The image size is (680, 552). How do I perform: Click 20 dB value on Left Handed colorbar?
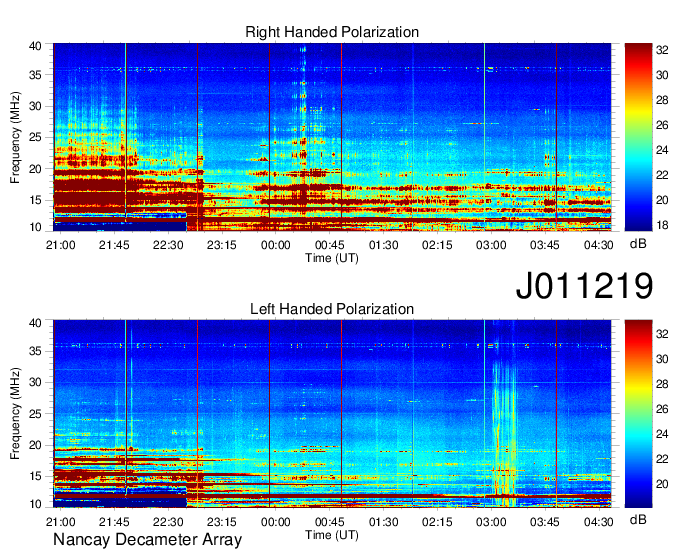pos(662,484)
